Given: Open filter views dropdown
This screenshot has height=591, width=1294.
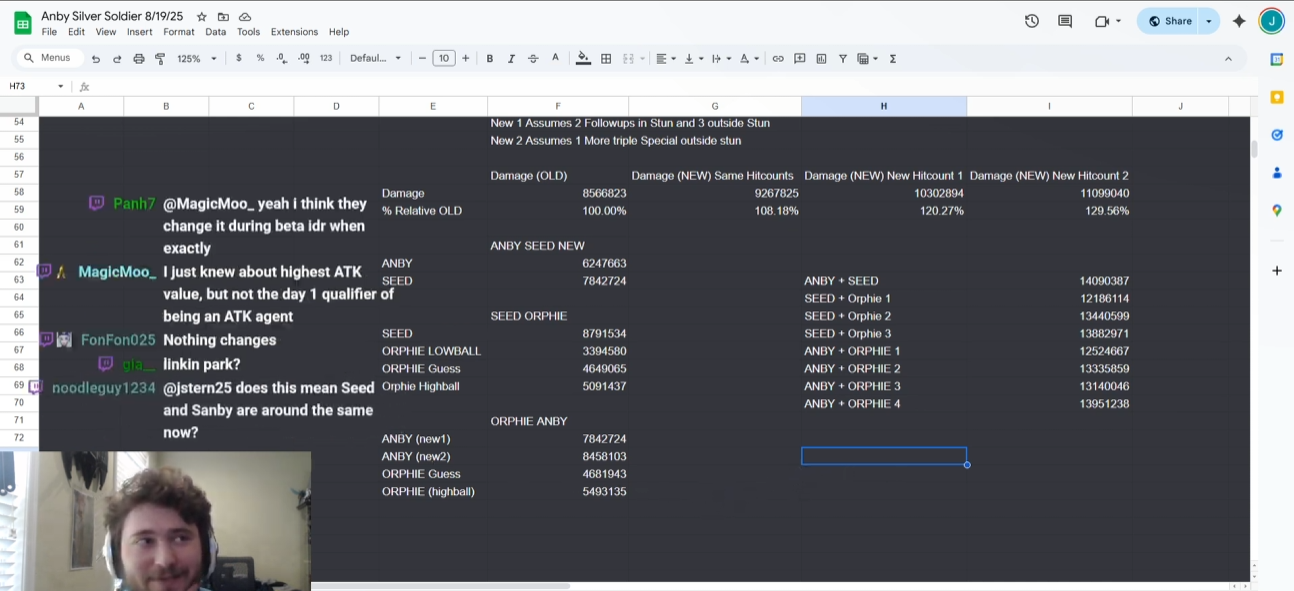Looking at the screenshot, I should click(867, 59).
